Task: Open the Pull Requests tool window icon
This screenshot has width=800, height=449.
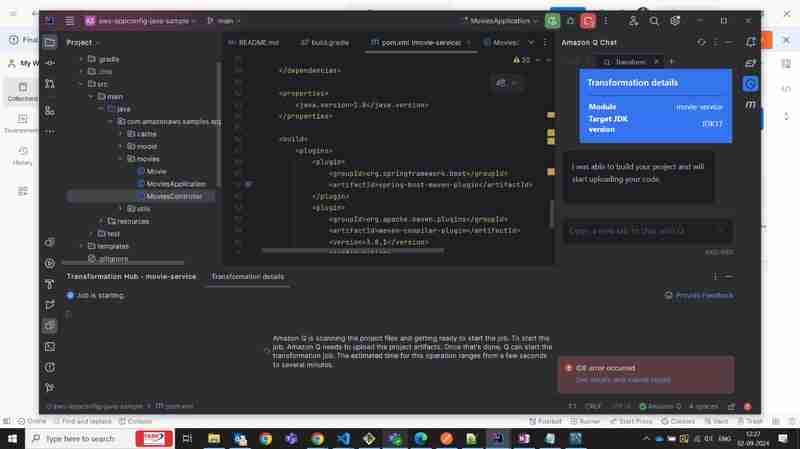Action: 49,84
